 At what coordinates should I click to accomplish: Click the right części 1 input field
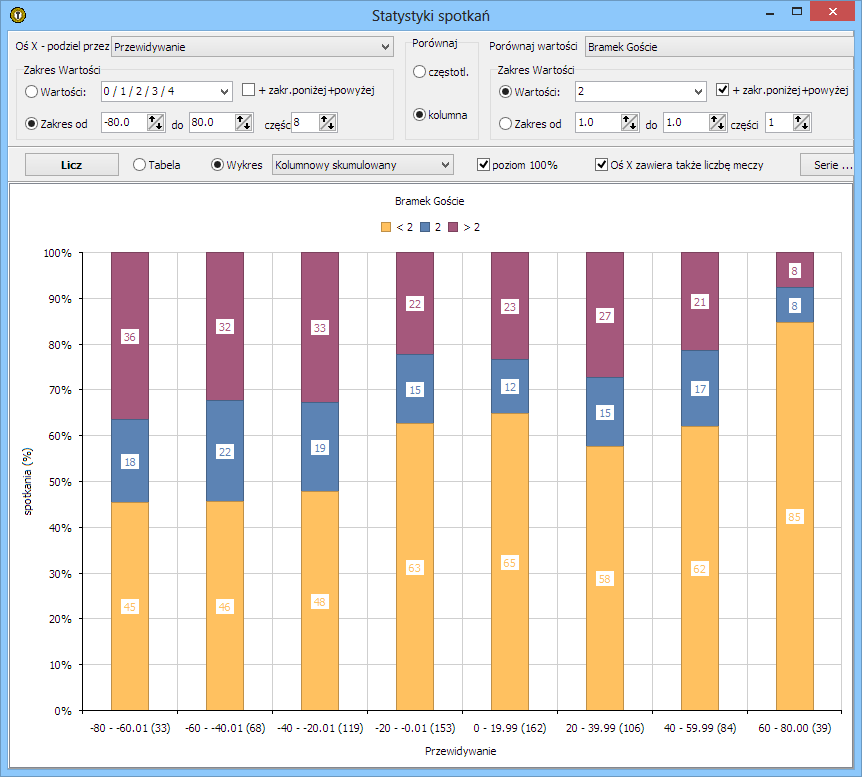pos(779,123)
